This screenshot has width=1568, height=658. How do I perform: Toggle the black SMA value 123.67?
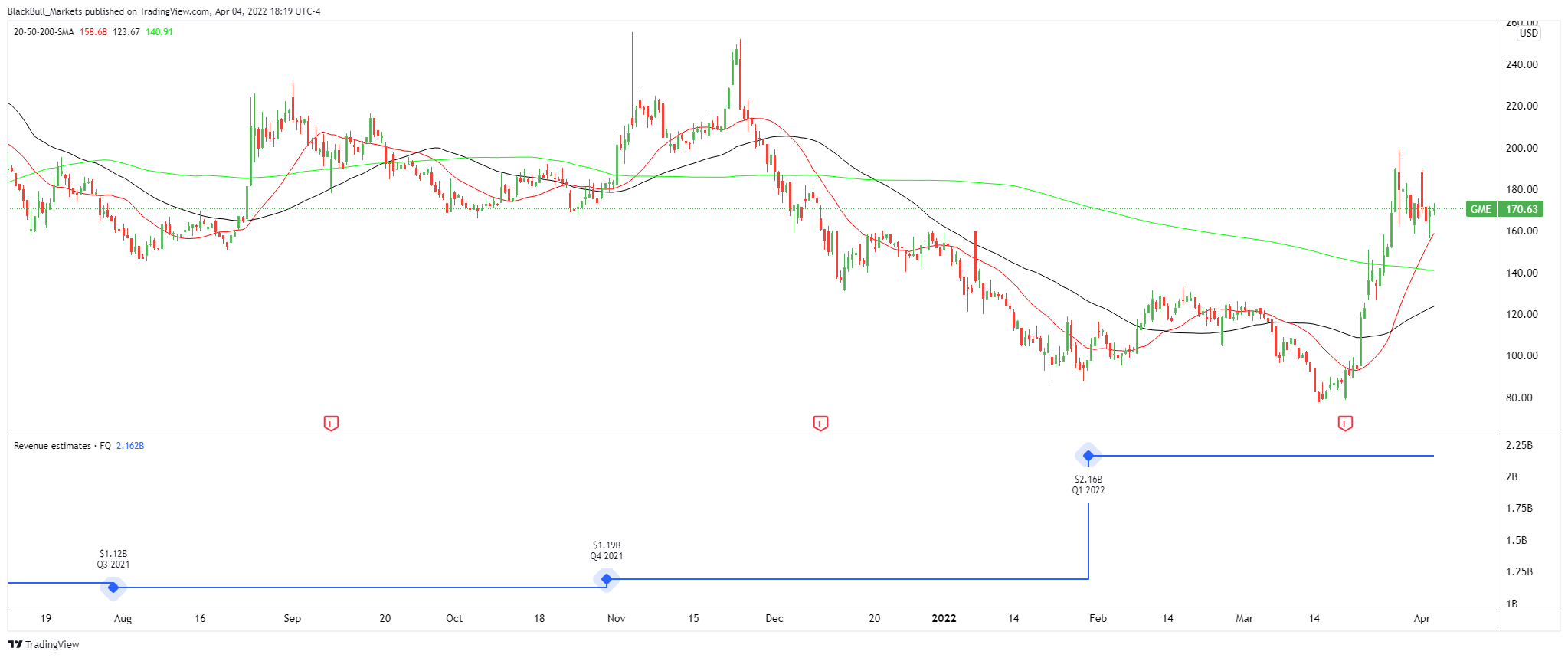click(x=126, y=32)
